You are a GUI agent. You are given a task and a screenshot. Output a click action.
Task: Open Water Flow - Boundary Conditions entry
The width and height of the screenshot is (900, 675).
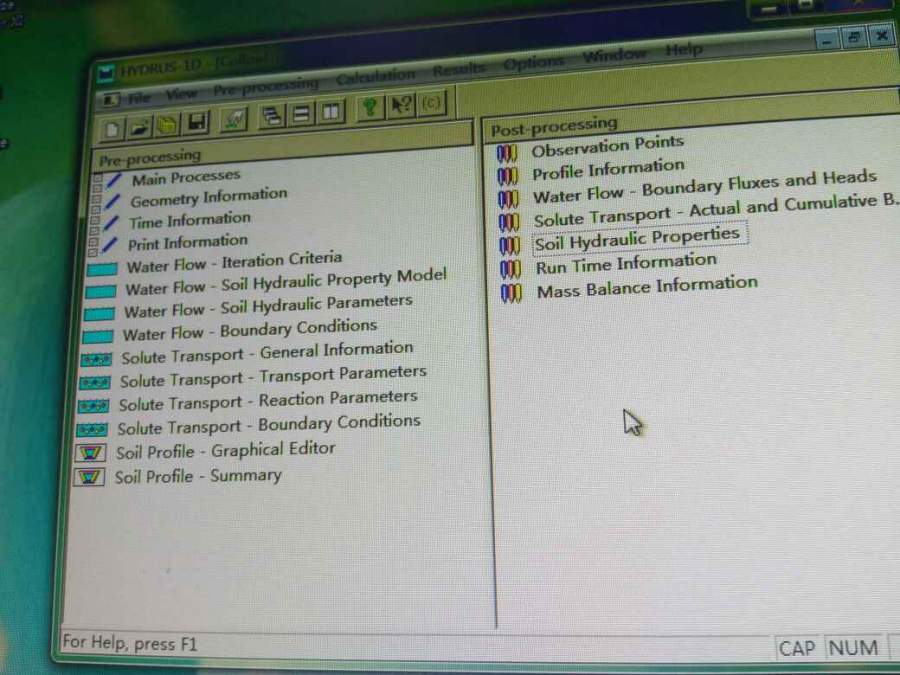point(250,330)
